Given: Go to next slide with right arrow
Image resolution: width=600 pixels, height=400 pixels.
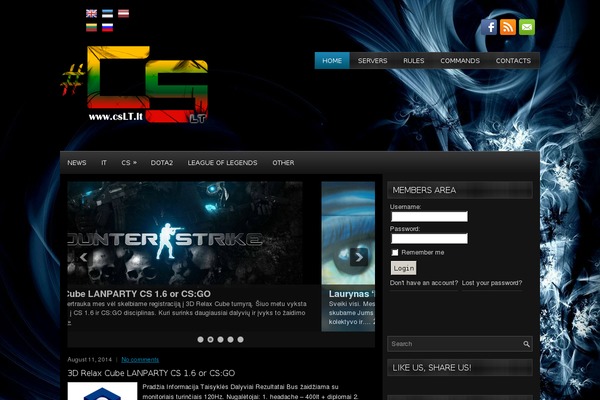Looking at the screenshot, I should click(x=359, y=257).
